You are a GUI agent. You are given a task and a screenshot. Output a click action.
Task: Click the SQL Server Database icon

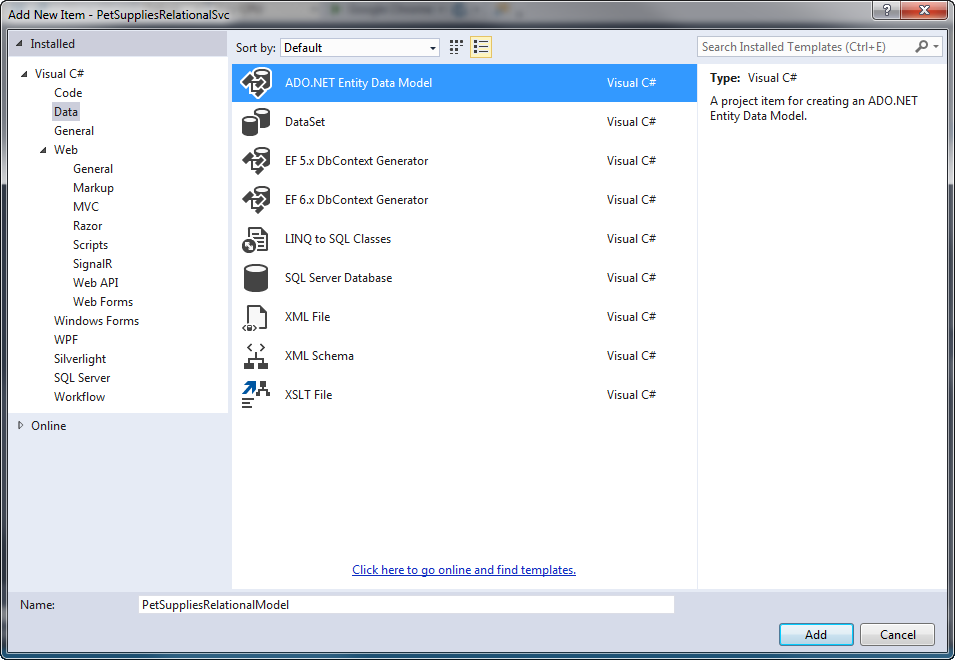click(256, 278)
